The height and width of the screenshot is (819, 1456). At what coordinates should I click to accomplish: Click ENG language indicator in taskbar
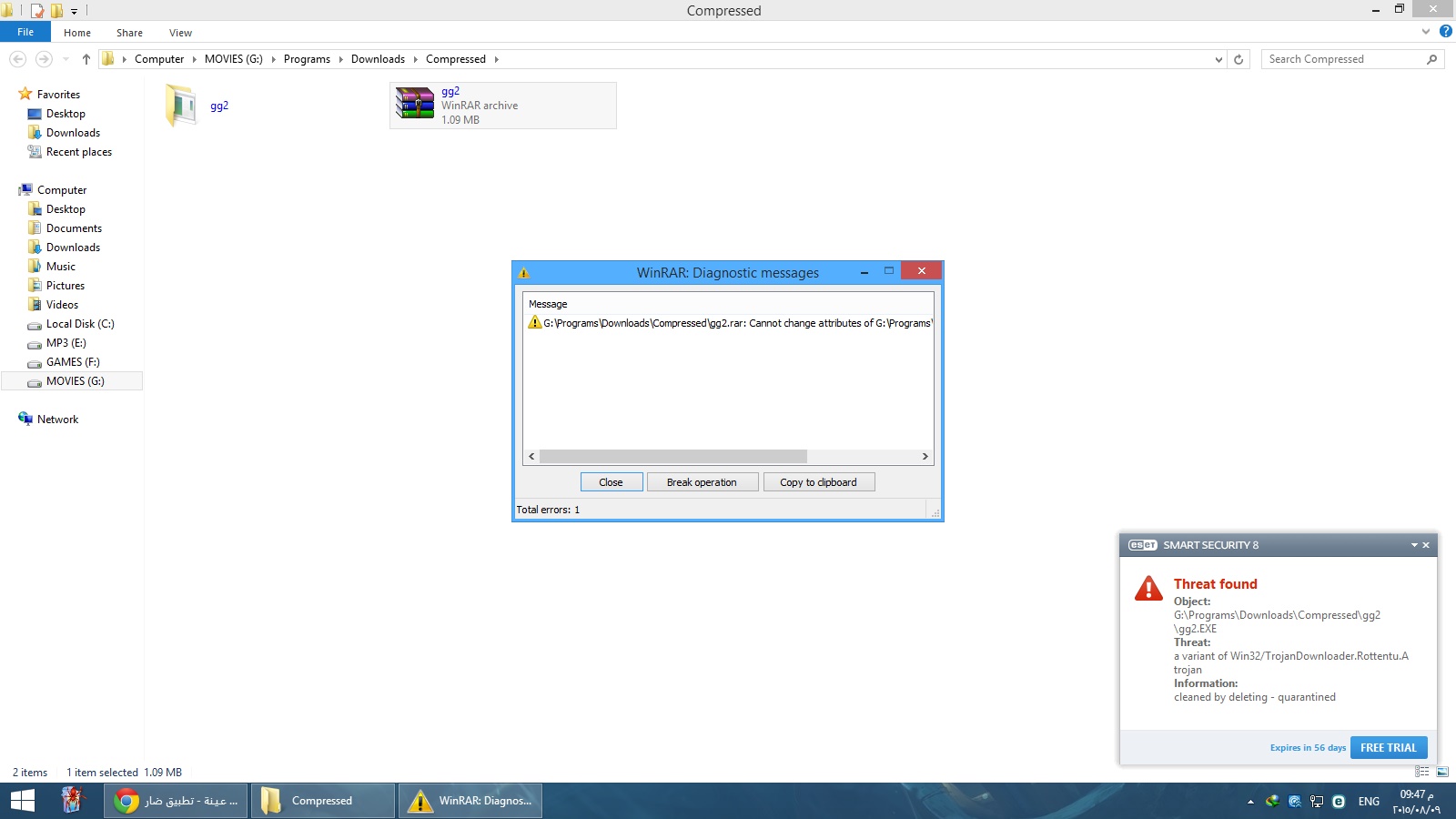point(1369,802)
